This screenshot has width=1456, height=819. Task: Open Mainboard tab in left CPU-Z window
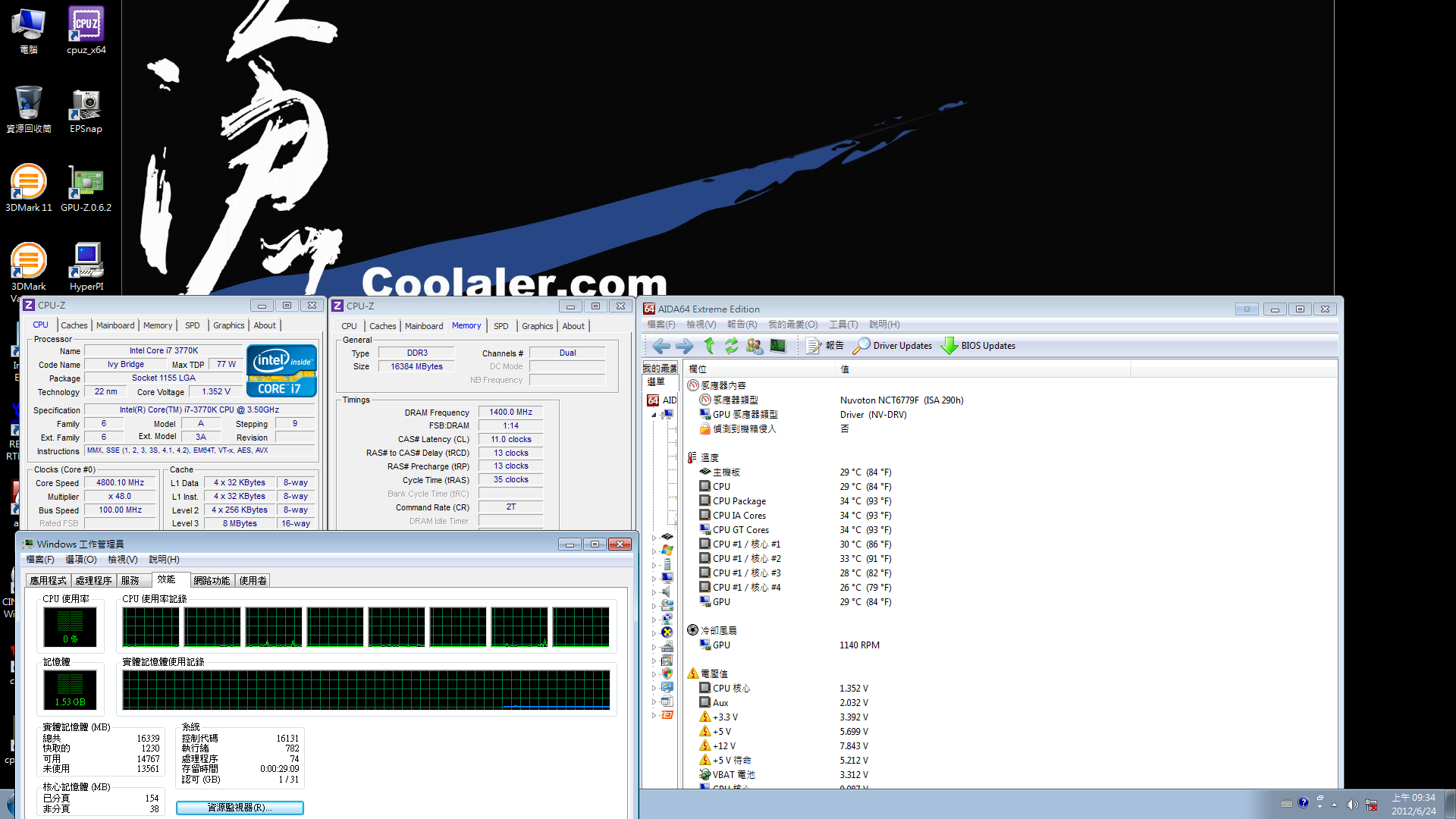115,325
